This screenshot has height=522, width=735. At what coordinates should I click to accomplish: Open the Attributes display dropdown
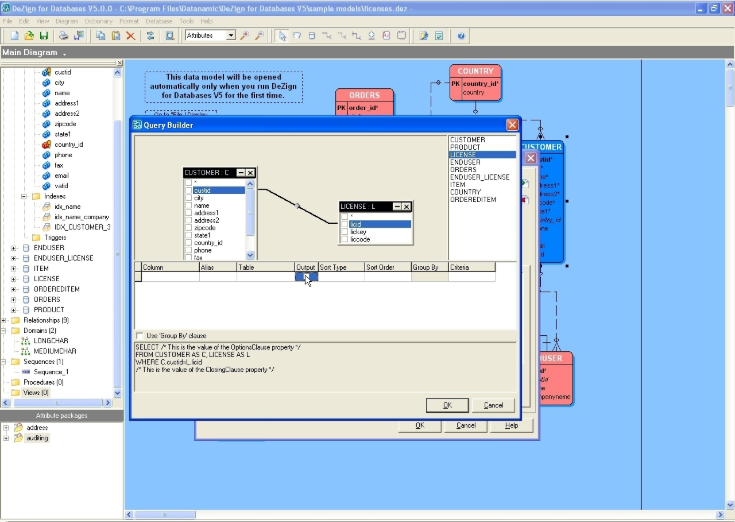pyautogui.click(x=231, y=35)
